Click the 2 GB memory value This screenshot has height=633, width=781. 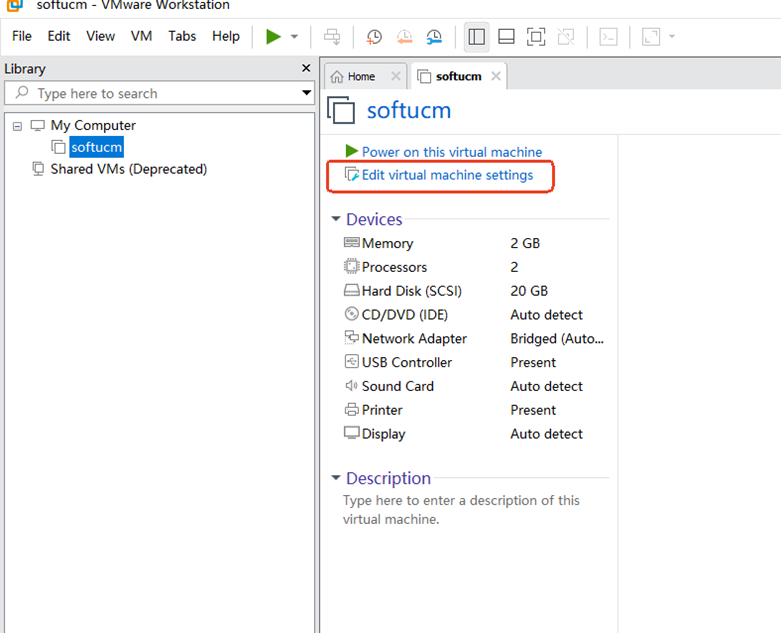pos(525,243)
